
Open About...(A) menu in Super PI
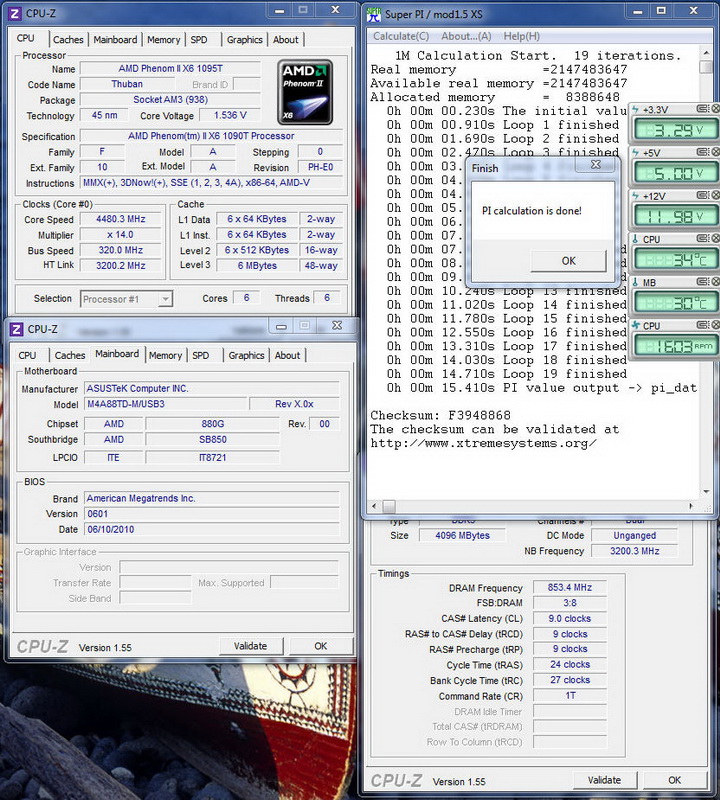(466, 36)
